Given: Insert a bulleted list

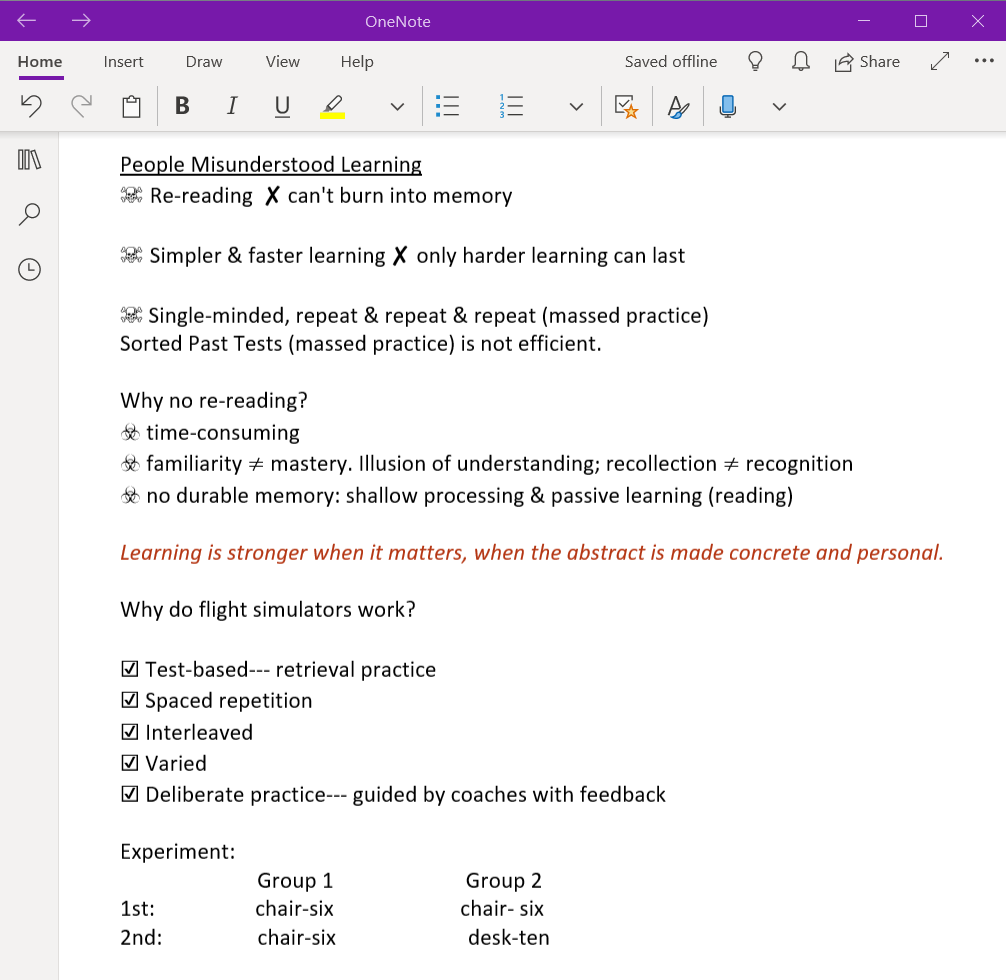Looking at the screenshot, I should 447,106.
